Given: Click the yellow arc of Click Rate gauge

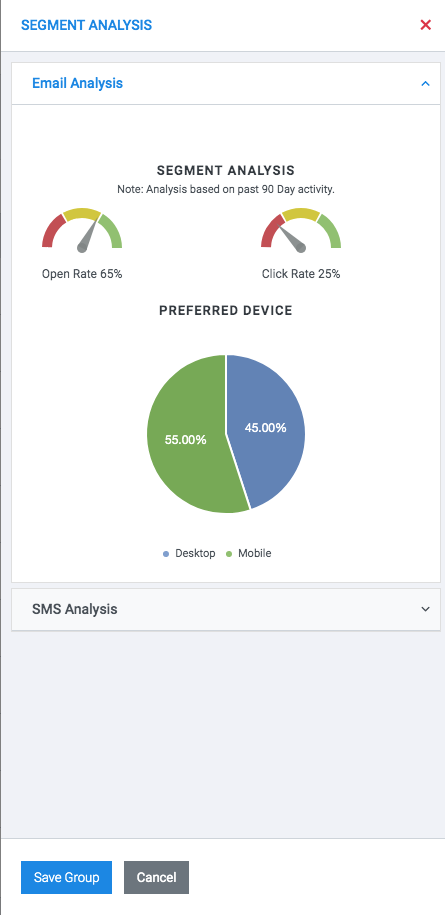Looking at the screenshot, I should (x=301, y=214).
